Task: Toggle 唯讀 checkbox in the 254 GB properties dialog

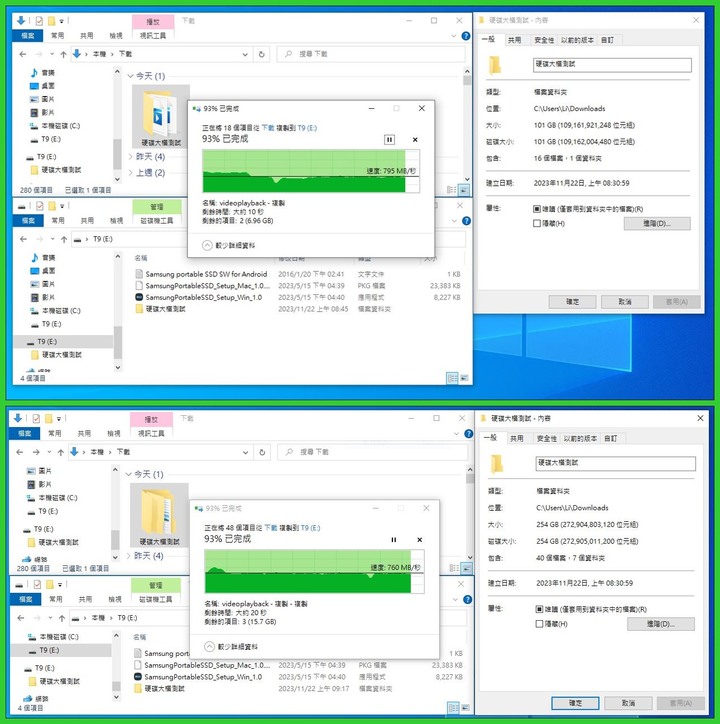Action: [539, 609]
